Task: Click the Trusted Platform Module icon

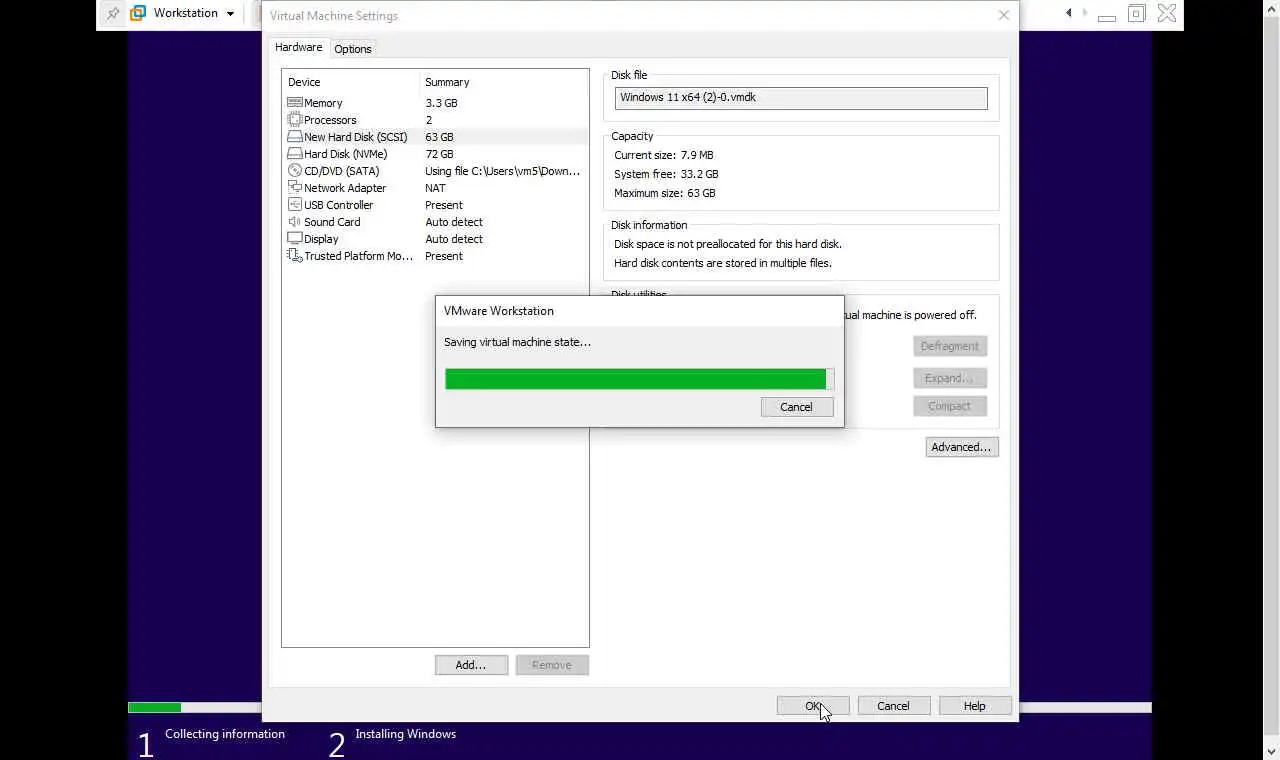Action: pos(295,256)
